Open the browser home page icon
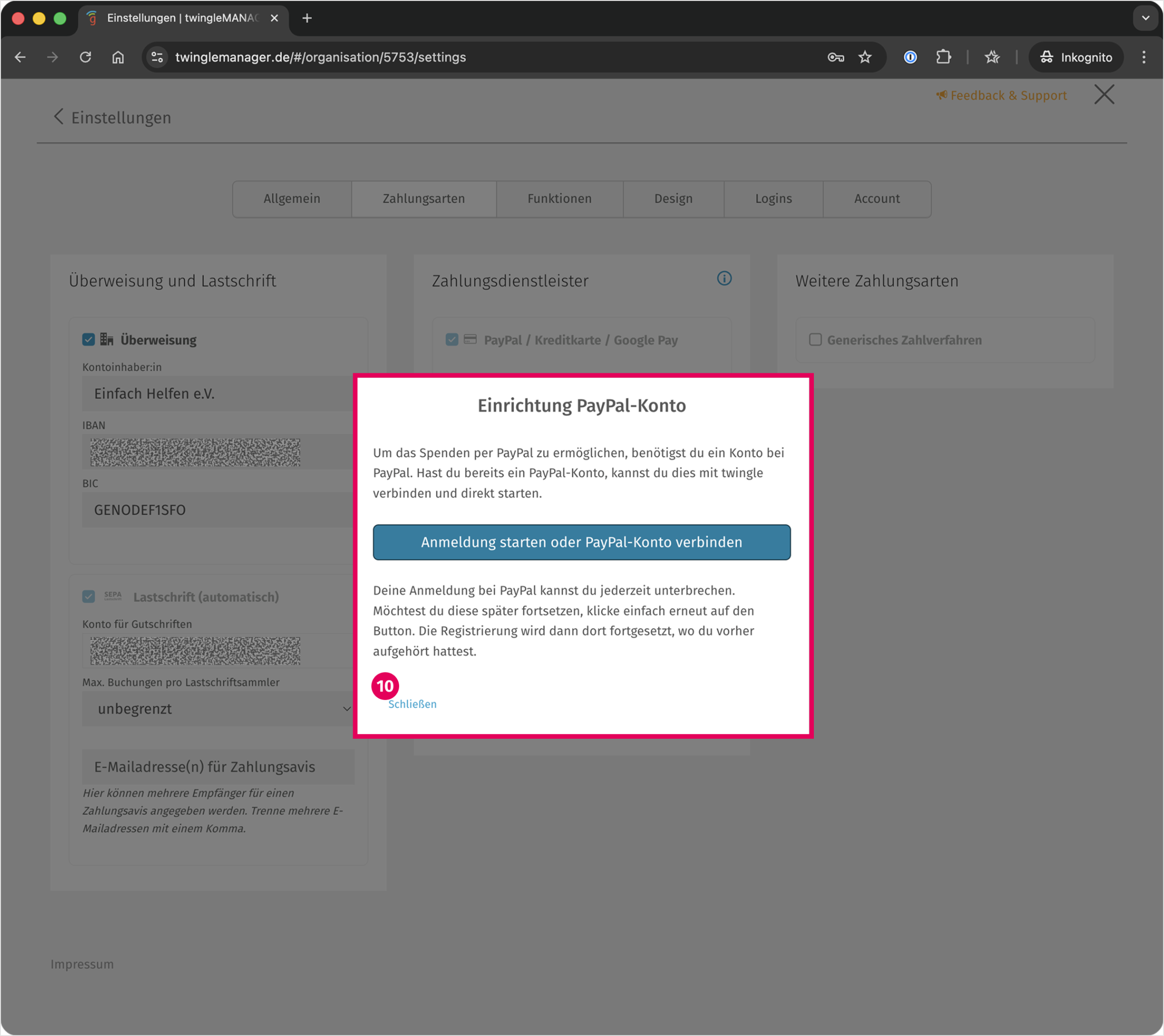The width and height of the screenshot is (1164, 1036). tap(118, 57)
